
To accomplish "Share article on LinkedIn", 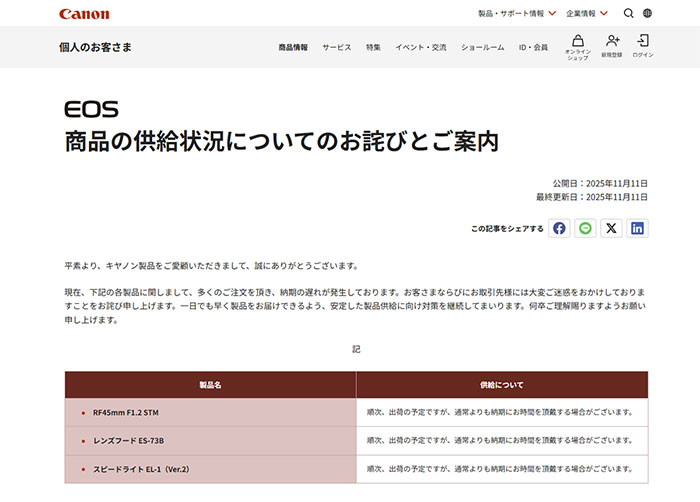I will coord(637,228).
